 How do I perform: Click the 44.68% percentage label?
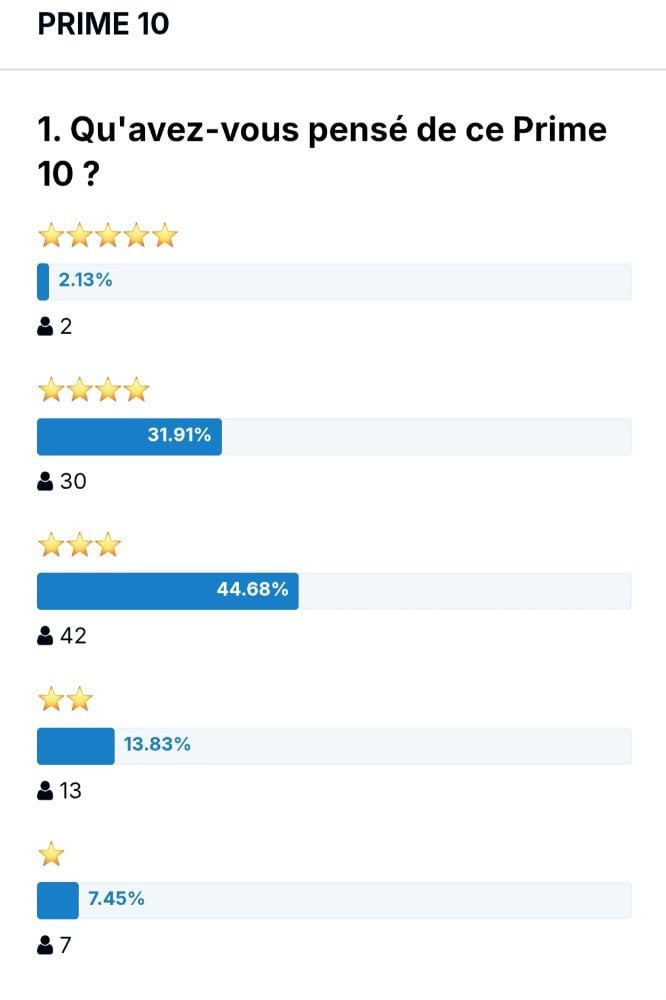pyautogui.click(x=253, y=589)
